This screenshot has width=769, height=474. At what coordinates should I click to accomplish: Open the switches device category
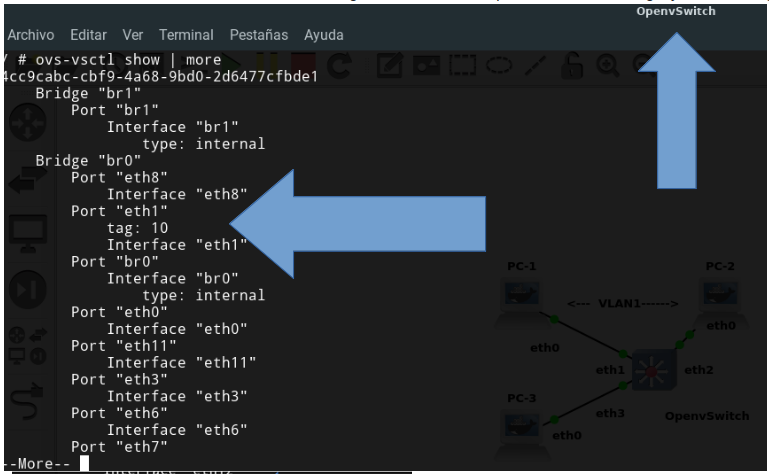24,180
